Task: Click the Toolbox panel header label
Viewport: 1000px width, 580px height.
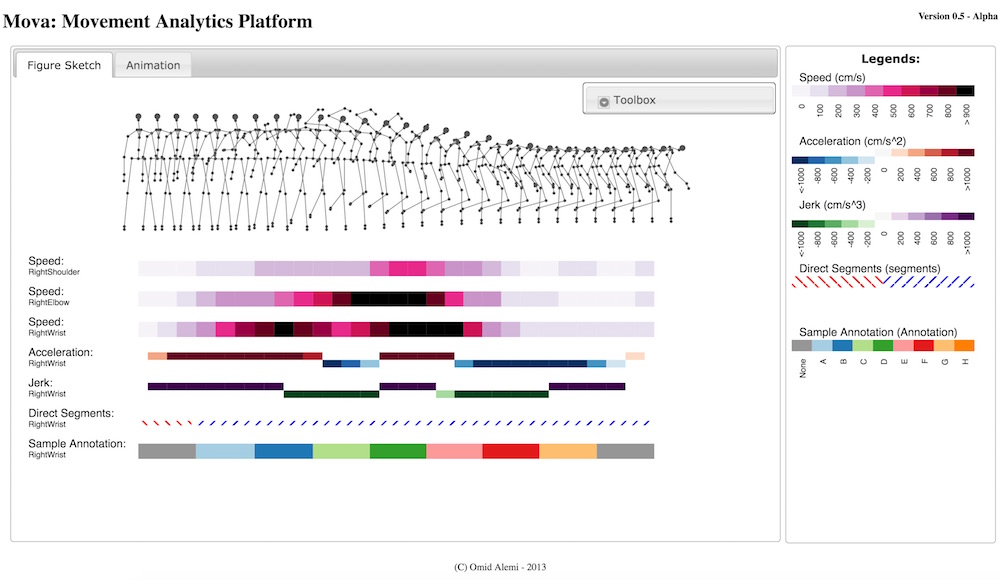Action: pyautogui.click(x=635, y=100)
